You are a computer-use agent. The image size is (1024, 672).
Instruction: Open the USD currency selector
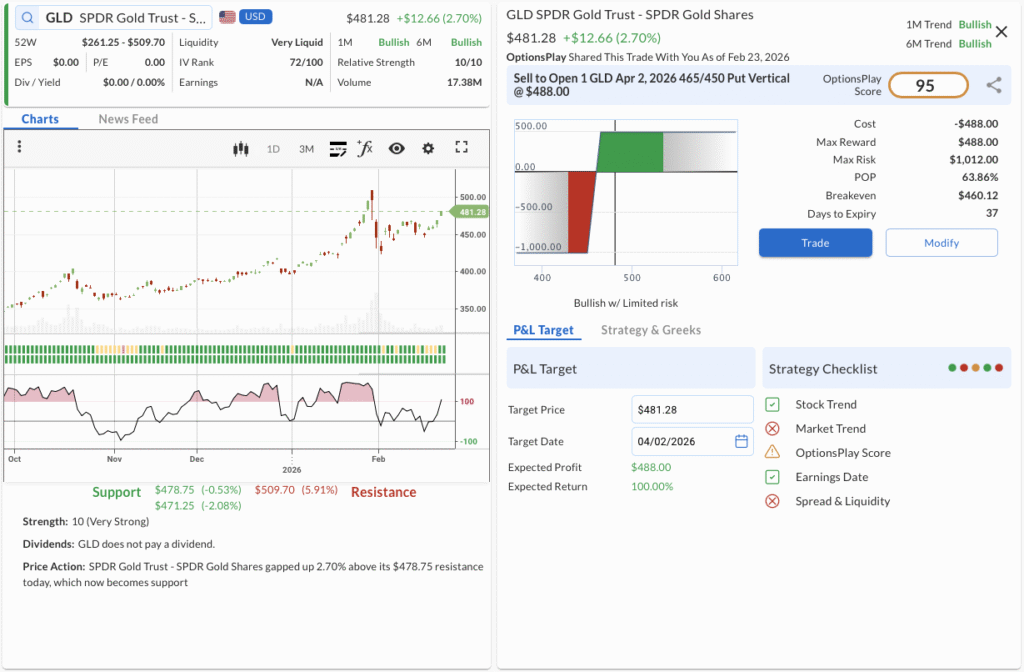255,17
